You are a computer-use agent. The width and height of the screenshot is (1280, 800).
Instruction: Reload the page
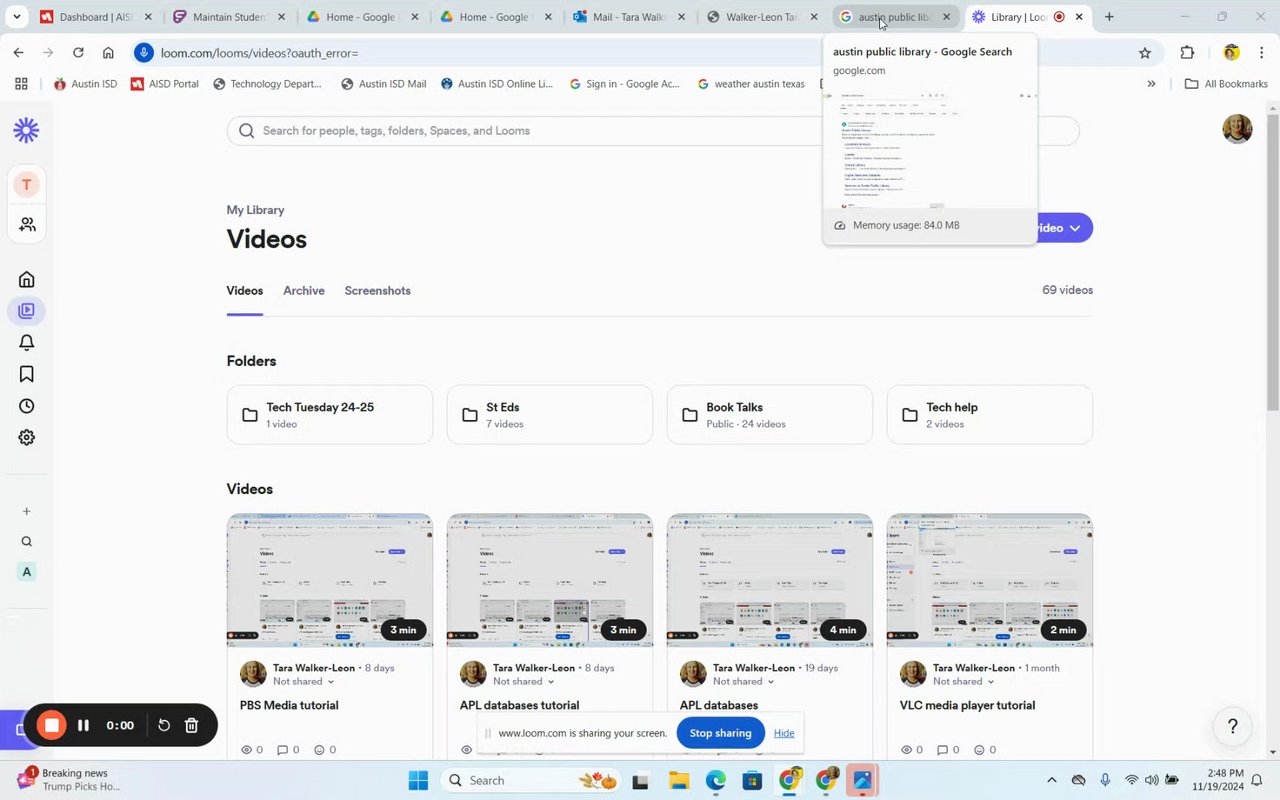(78, 53)
